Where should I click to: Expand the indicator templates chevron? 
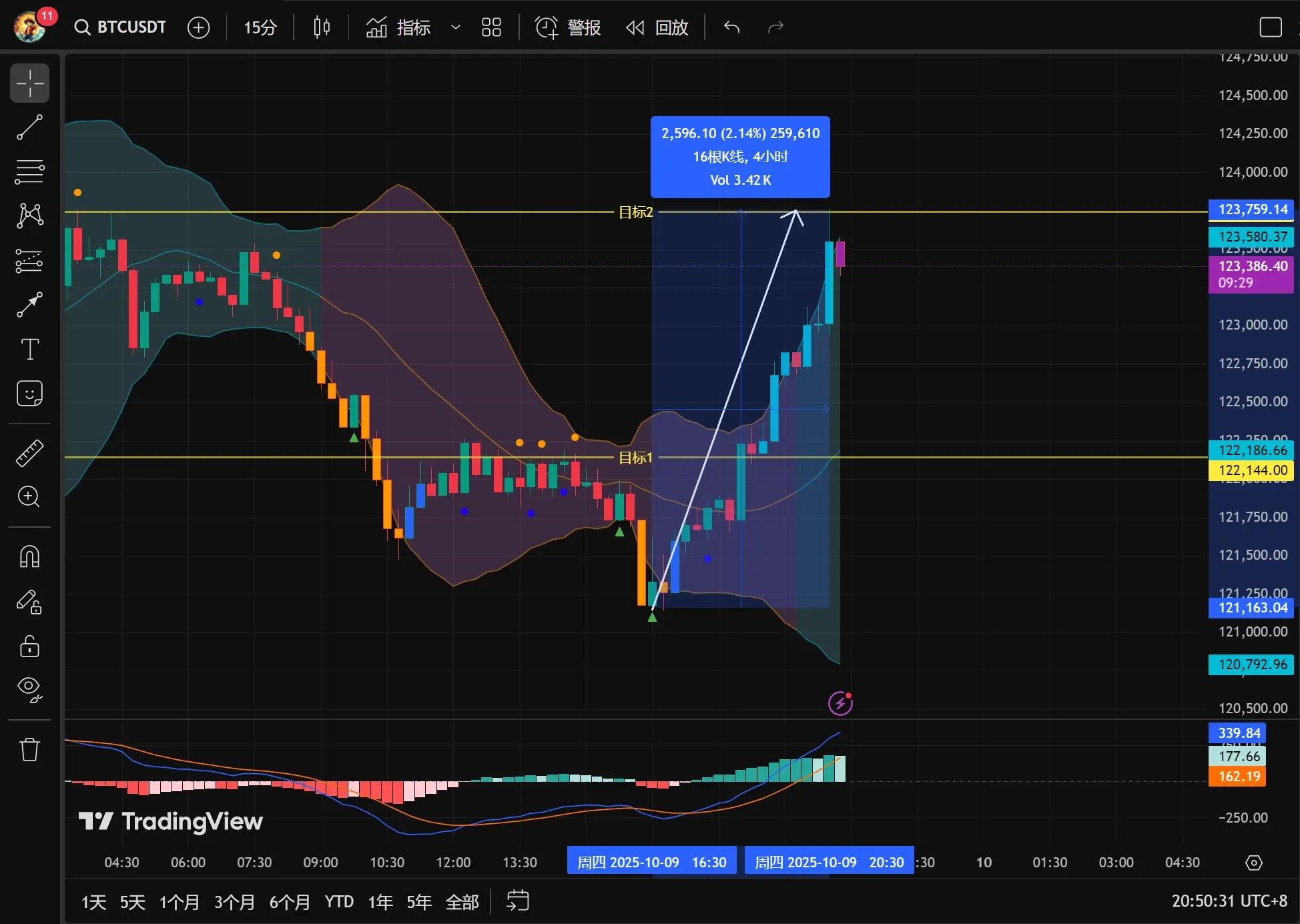[456, 27]
